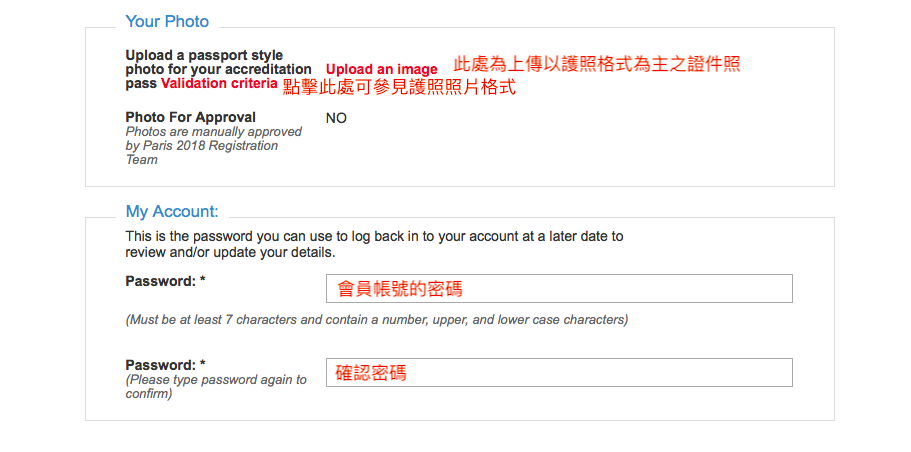The width and height of the screenshot is (911, 452).
Task: Click the 會員帳號的密碼 red placeholder text
Action: point(400,289)
